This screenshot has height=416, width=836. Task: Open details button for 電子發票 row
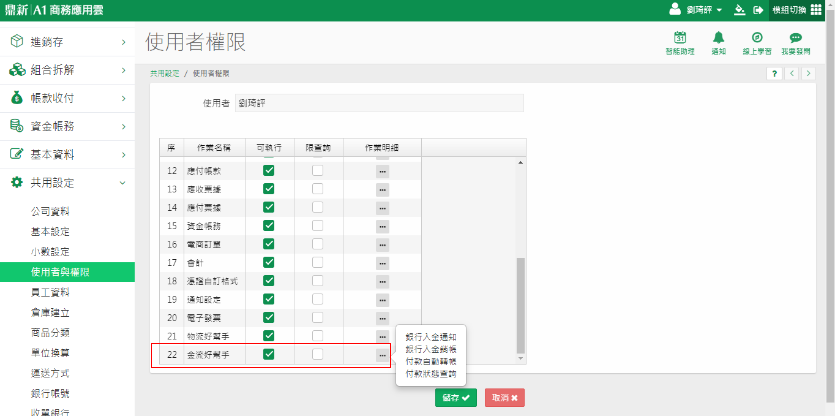coord(382,318)
